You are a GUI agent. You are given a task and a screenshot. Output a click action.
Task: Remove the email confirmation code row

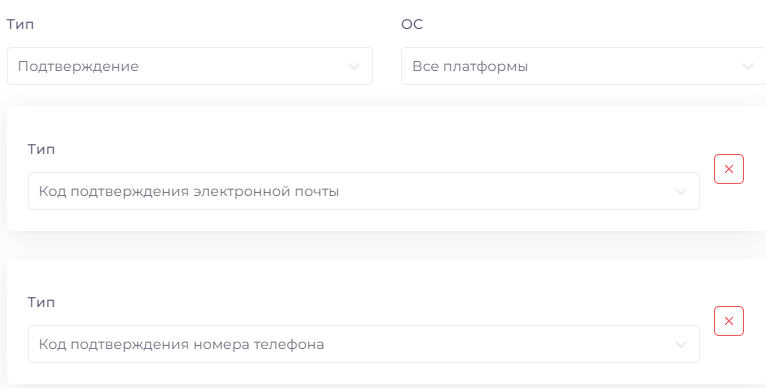point(728,169)
